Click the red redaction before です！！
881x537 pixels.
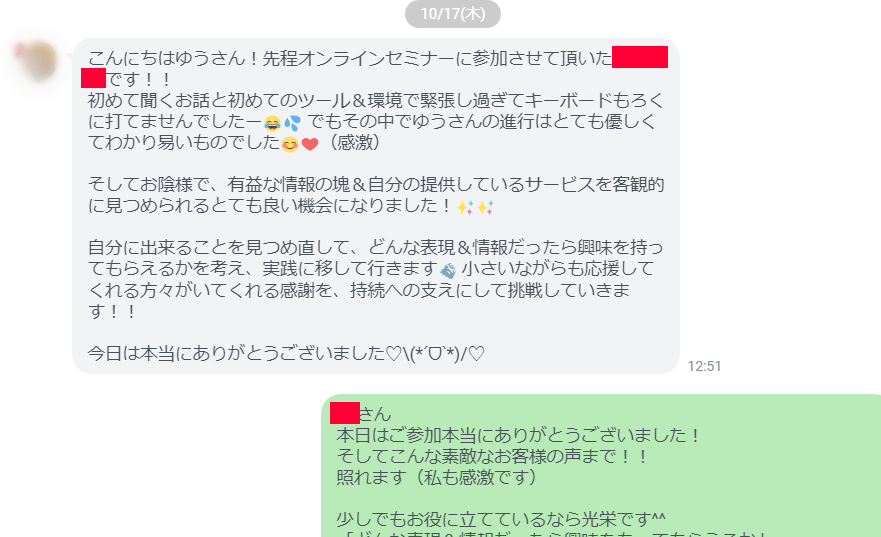(x=93, y=78)
